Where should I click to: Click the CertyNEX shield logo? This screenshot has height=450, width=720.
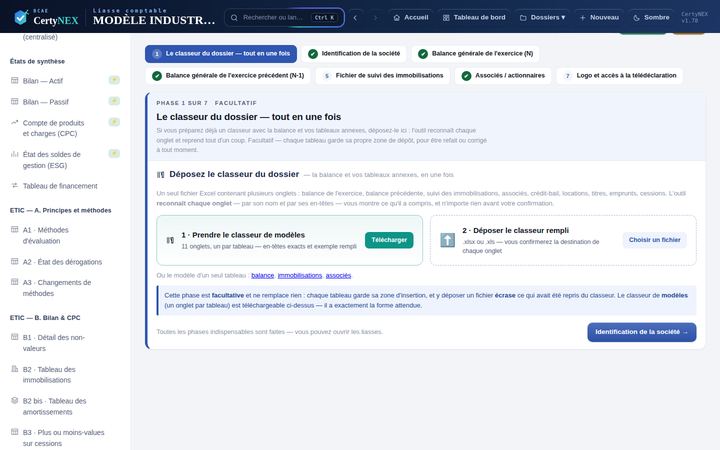tap(21, 17)
